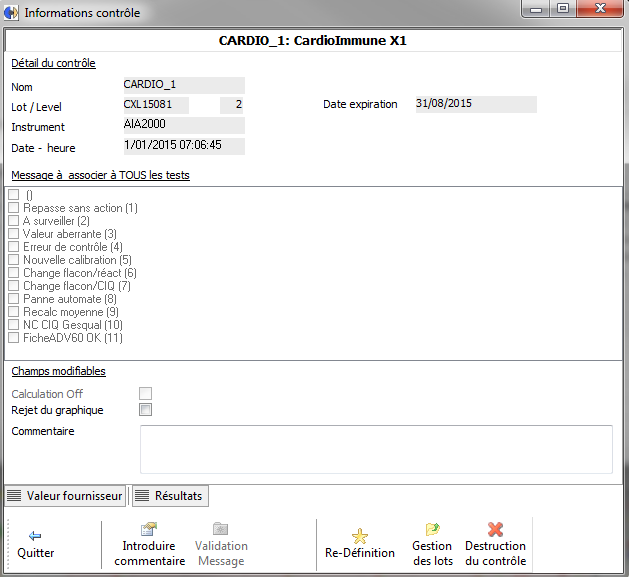
Task: Minimize the Informations contrôle window
Action: [536, 9]
